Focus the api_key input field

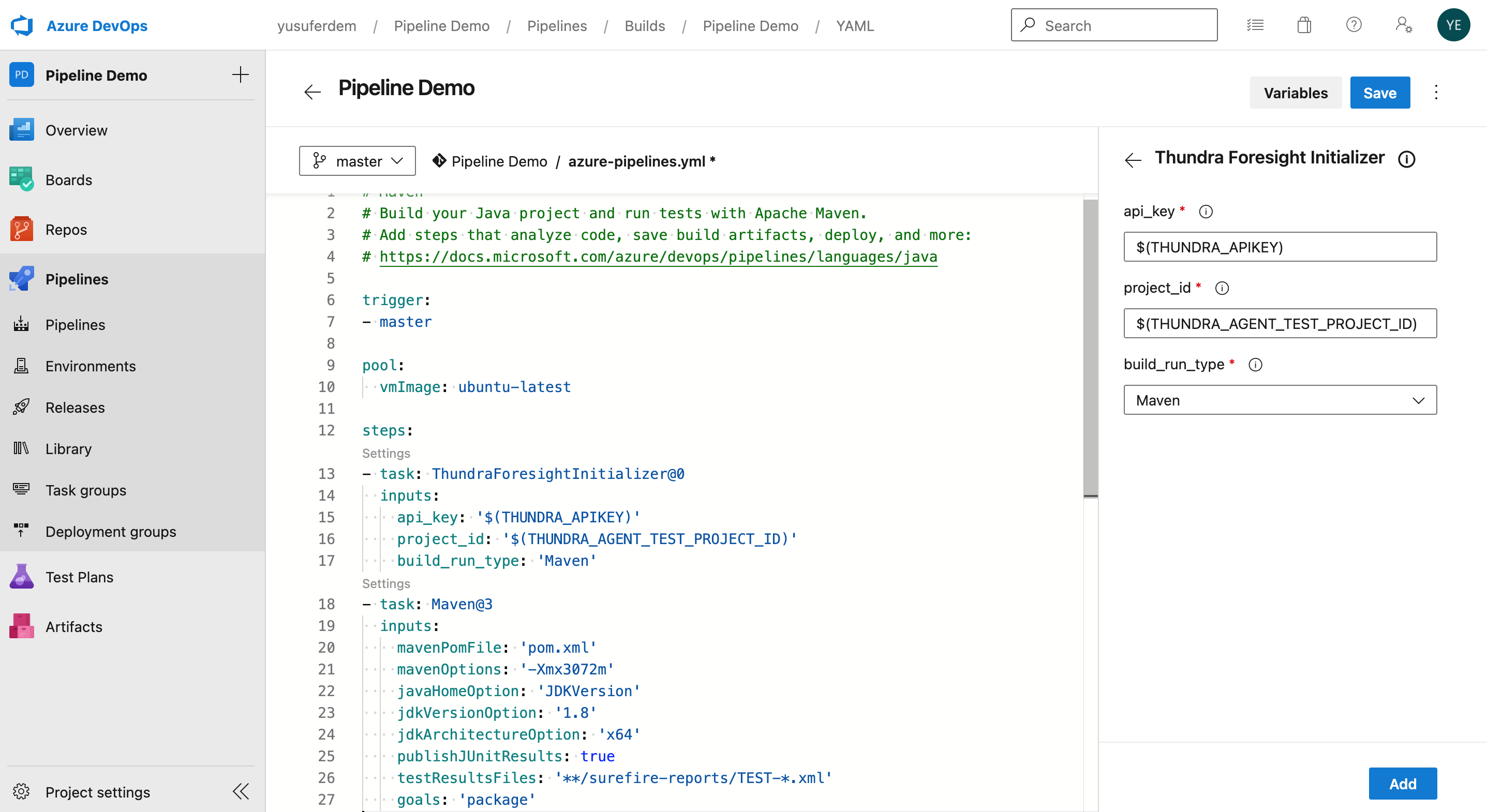(x=1280, y=247)
